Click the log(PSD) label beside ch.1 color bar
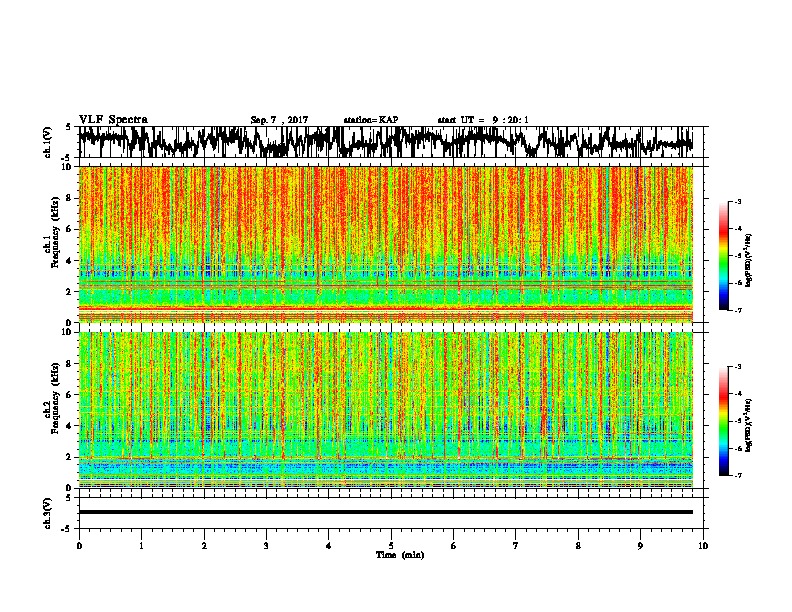 click(x=749, y=260)
